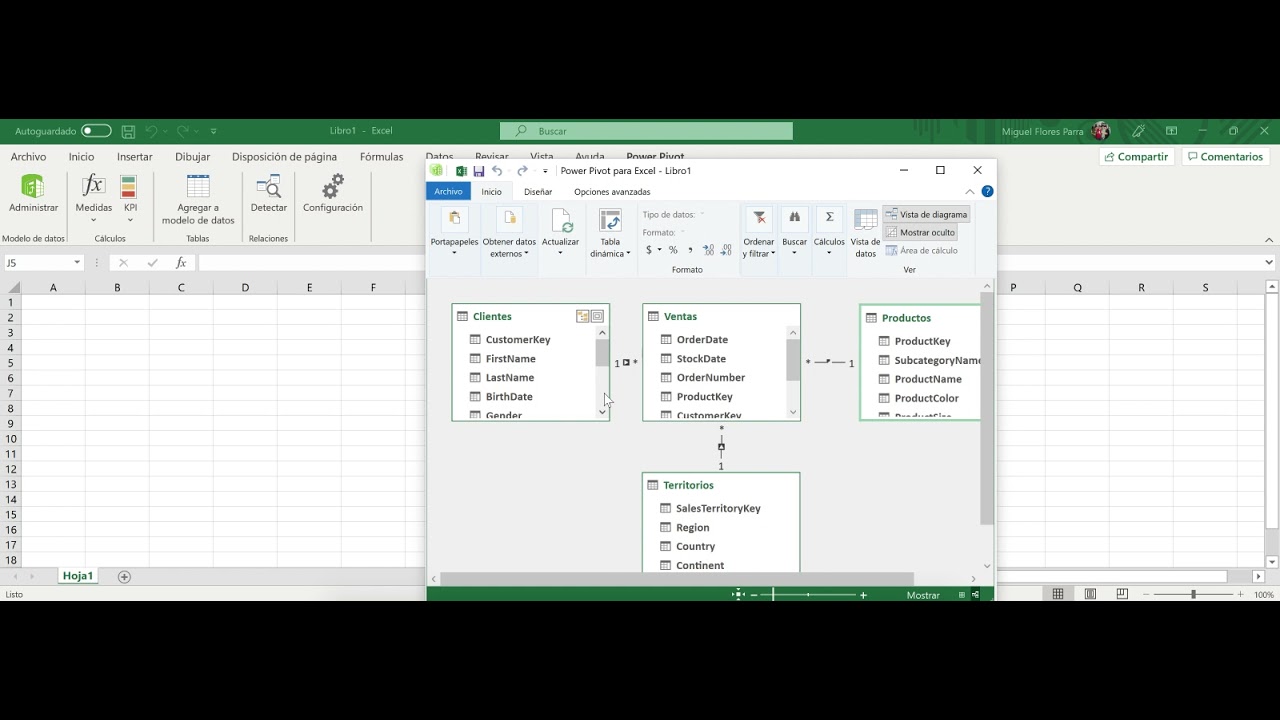Open Power Pivot Configuración gear
Image resolution: width=1280 pixels, height=720 pixels.
point(333,193)
